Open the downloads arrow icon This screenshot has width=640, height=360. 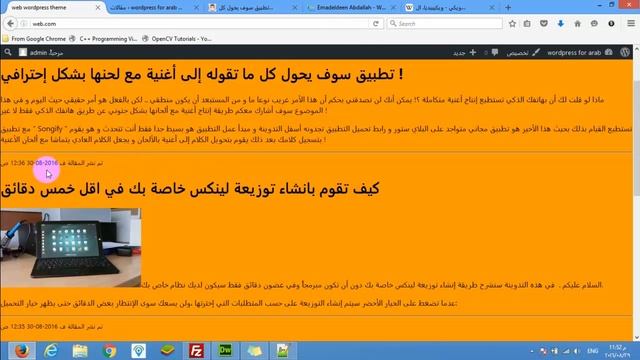tap(561, 24)
